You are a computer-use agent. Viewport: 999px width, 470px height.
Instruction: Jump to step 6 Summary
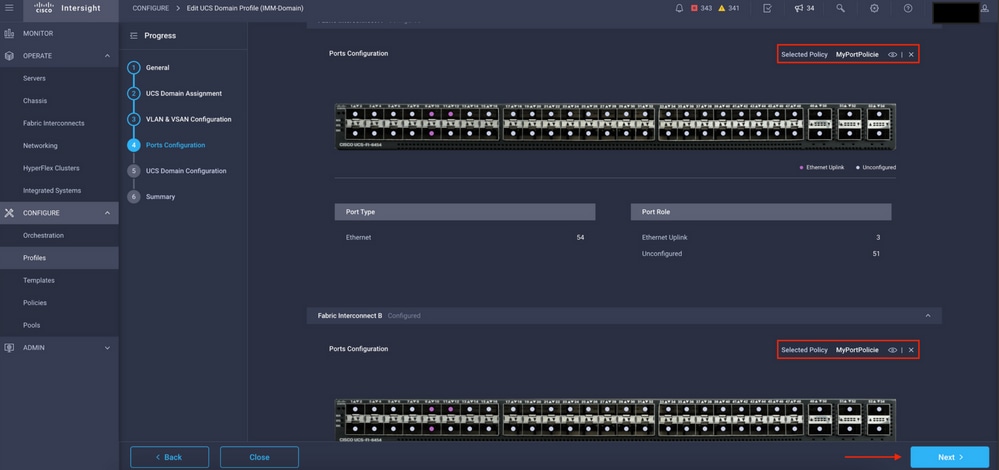point(151,197)
